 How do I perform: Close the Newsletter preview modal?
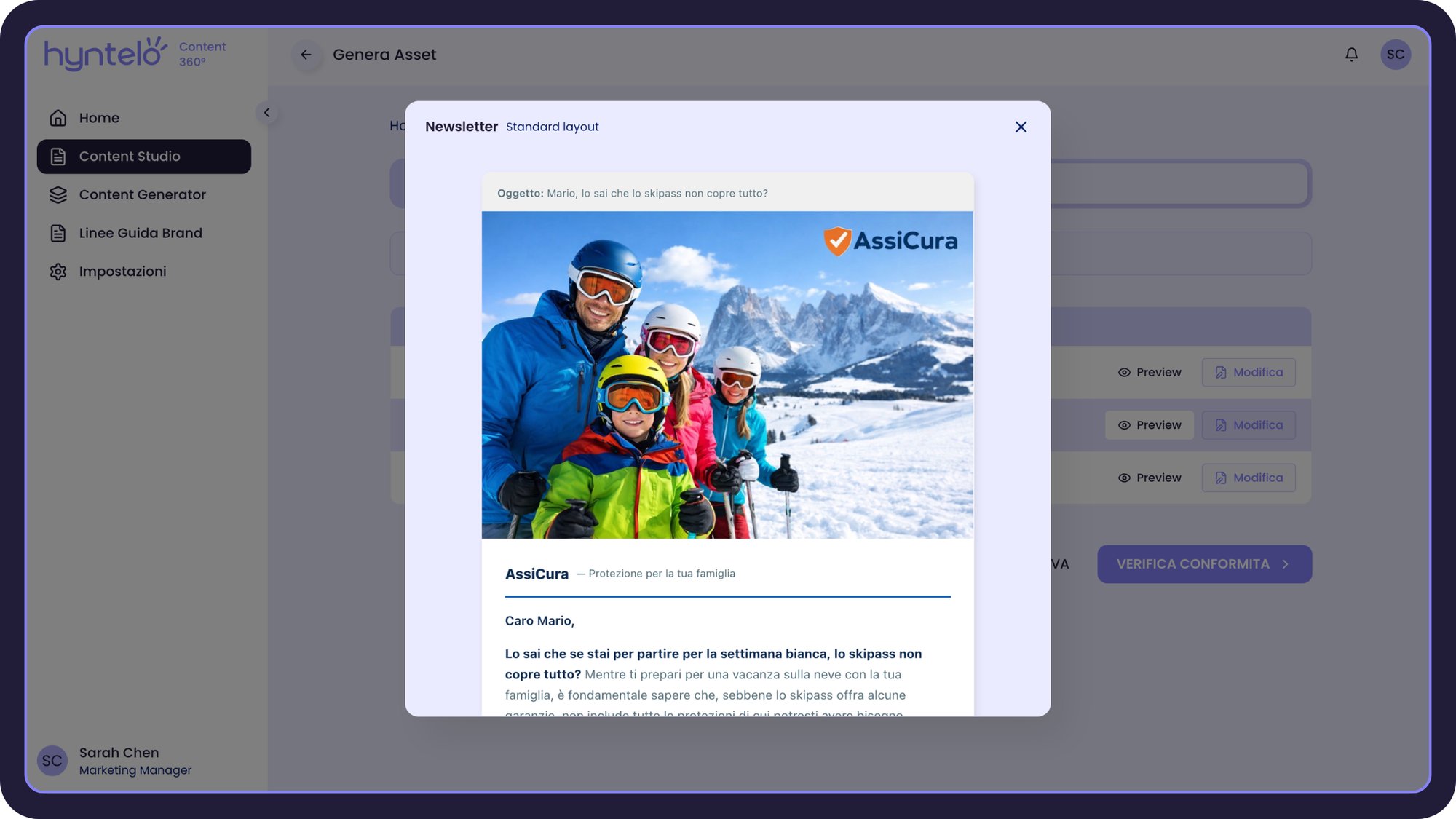point(1021,127)
